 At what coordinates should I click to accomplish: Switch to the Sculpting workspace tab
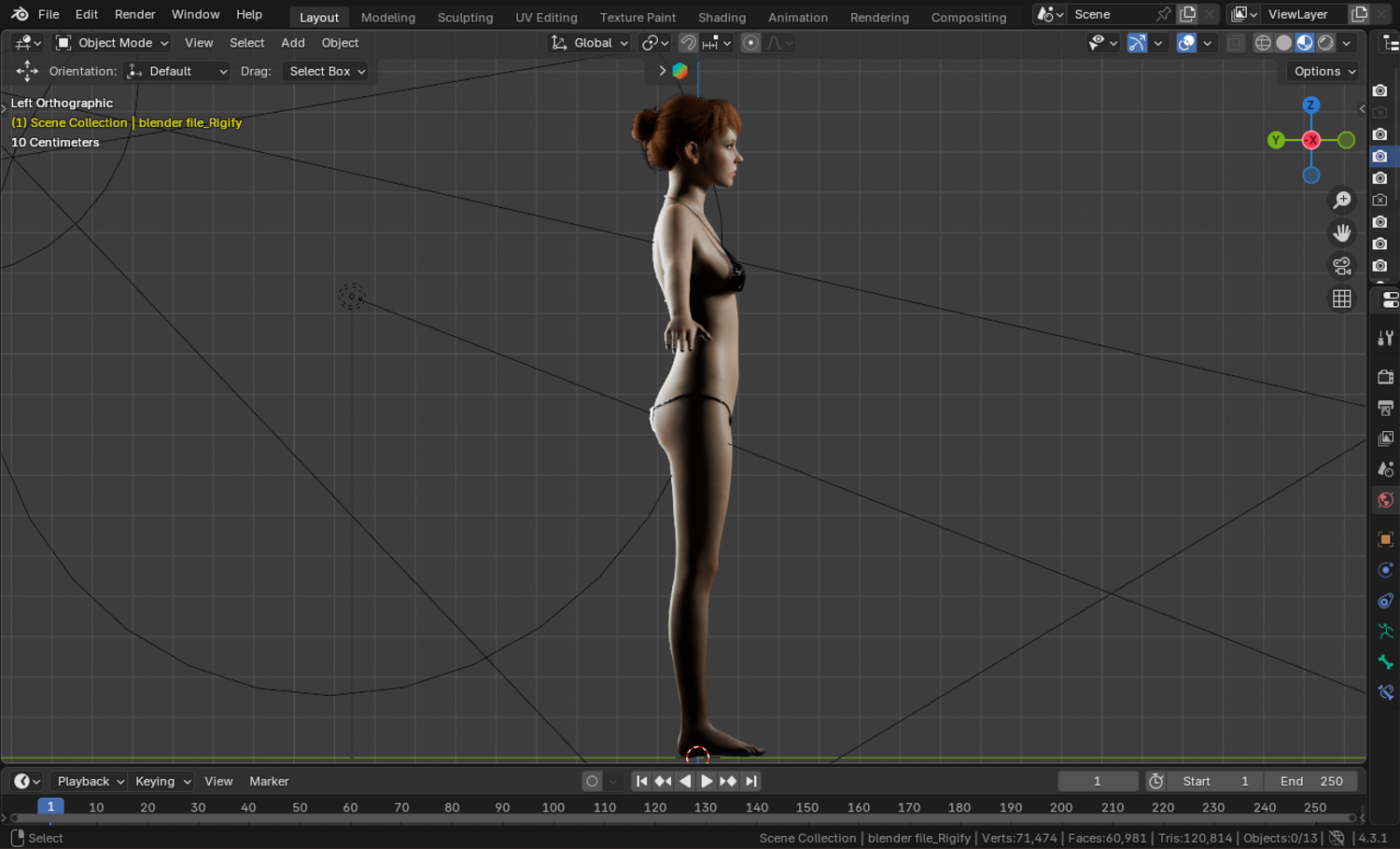(x=465, y=17)
